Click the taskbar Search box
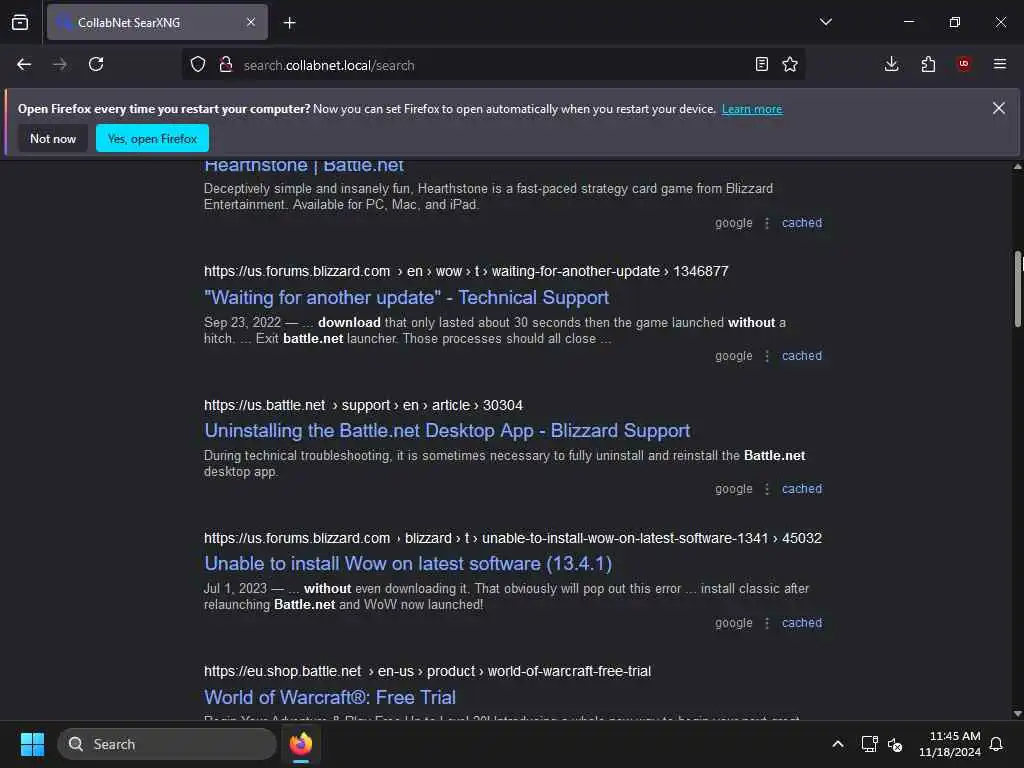The image size is (1024, 768). point(167,744)
